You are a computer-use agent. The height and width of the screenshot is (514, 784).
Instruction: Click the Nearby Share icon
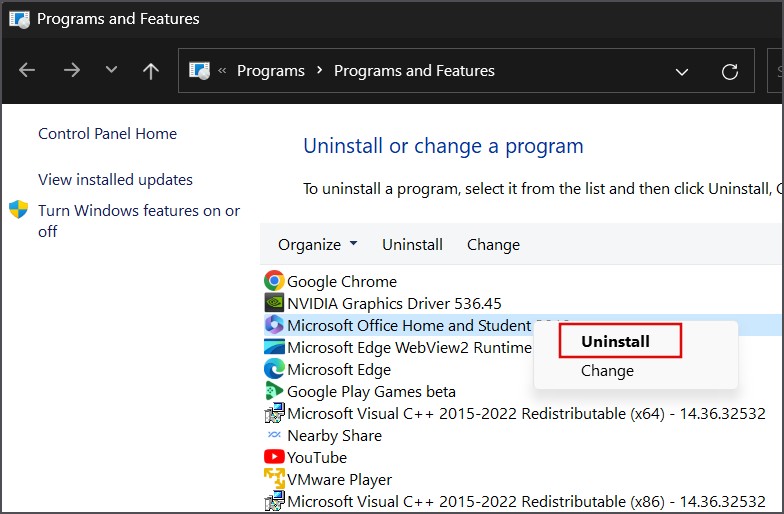tap(274, 435)
